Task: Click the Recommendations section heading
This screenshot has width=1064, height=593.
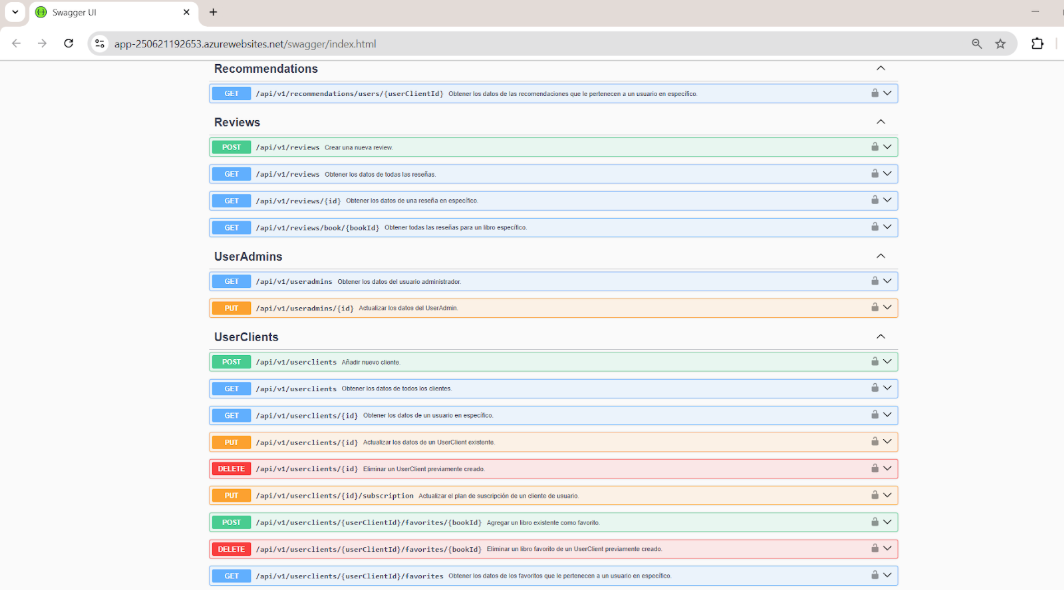Action: click(x=265, y=69)
